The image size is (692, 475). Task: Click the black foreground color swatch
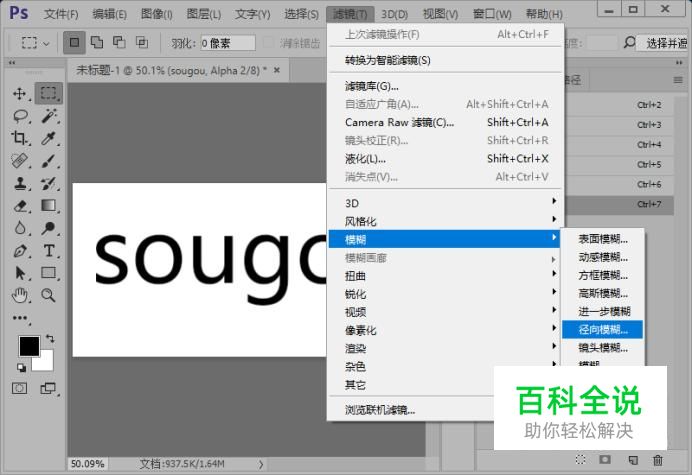click(x=29, y=346)
